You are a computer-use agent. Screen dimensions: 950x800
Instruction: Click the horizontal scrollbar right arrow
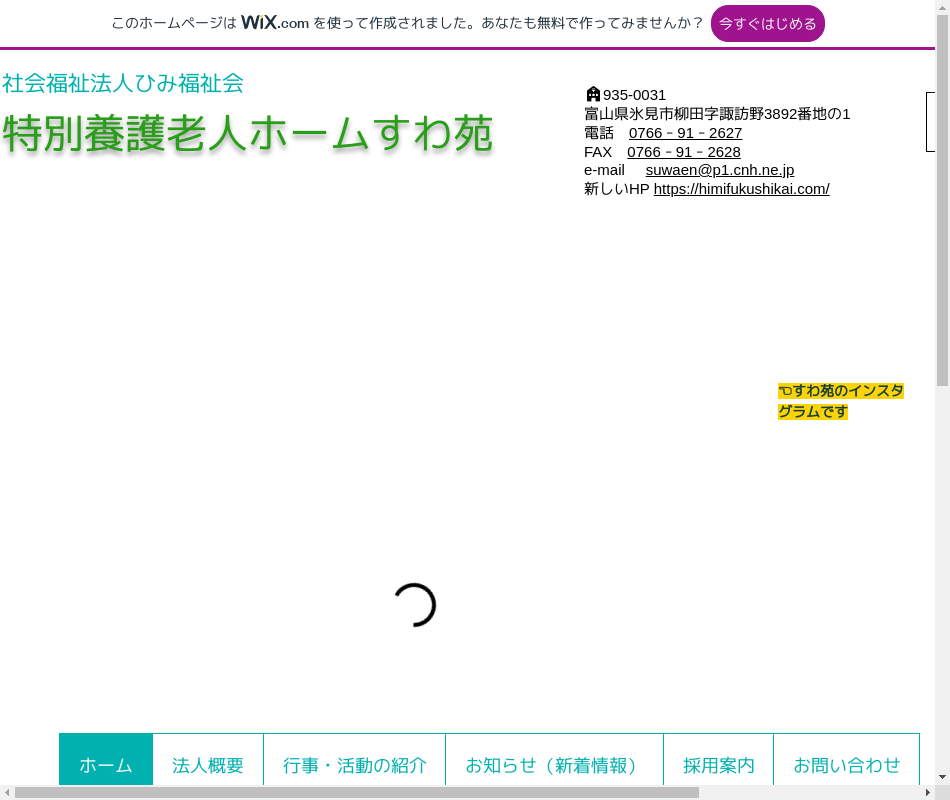click(927, 792)
